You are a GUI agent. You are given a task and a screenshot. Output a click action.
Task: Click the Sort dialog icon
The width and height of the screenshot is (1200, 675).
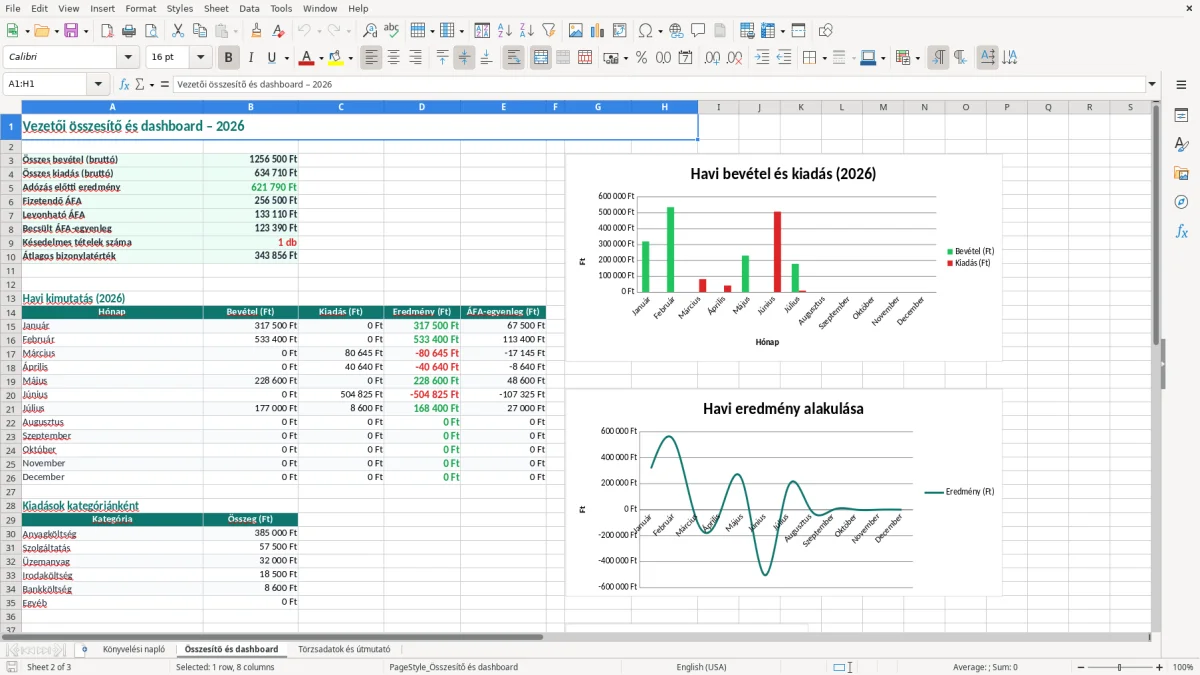[482, 31]
